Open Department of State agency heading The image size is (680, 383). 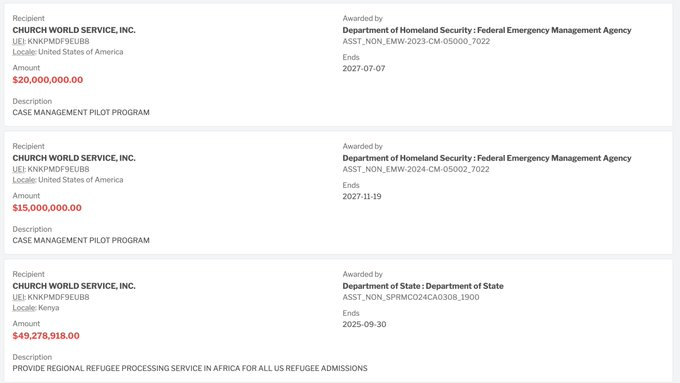click(x=423, y=286)
